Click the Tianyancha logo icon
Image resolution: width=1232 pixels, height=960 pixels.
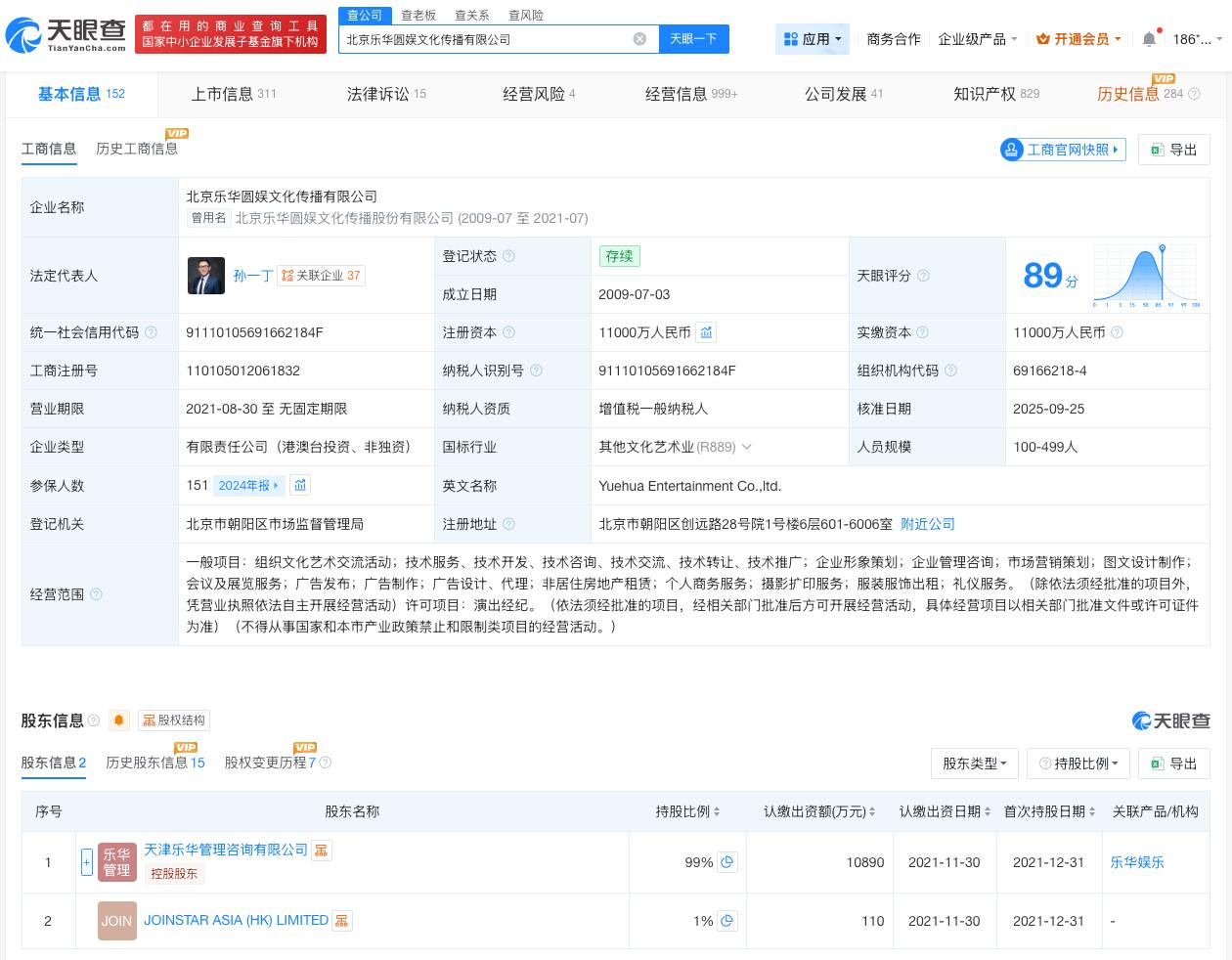(x=26, y=34)
